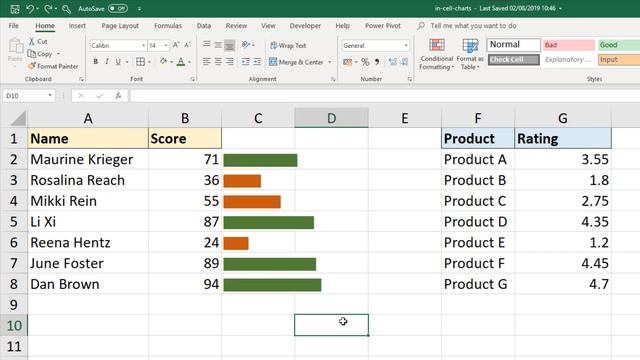Apply the Bad cell style
The width and height of the screenshot is (640, 360).
[x=569, y=45]
